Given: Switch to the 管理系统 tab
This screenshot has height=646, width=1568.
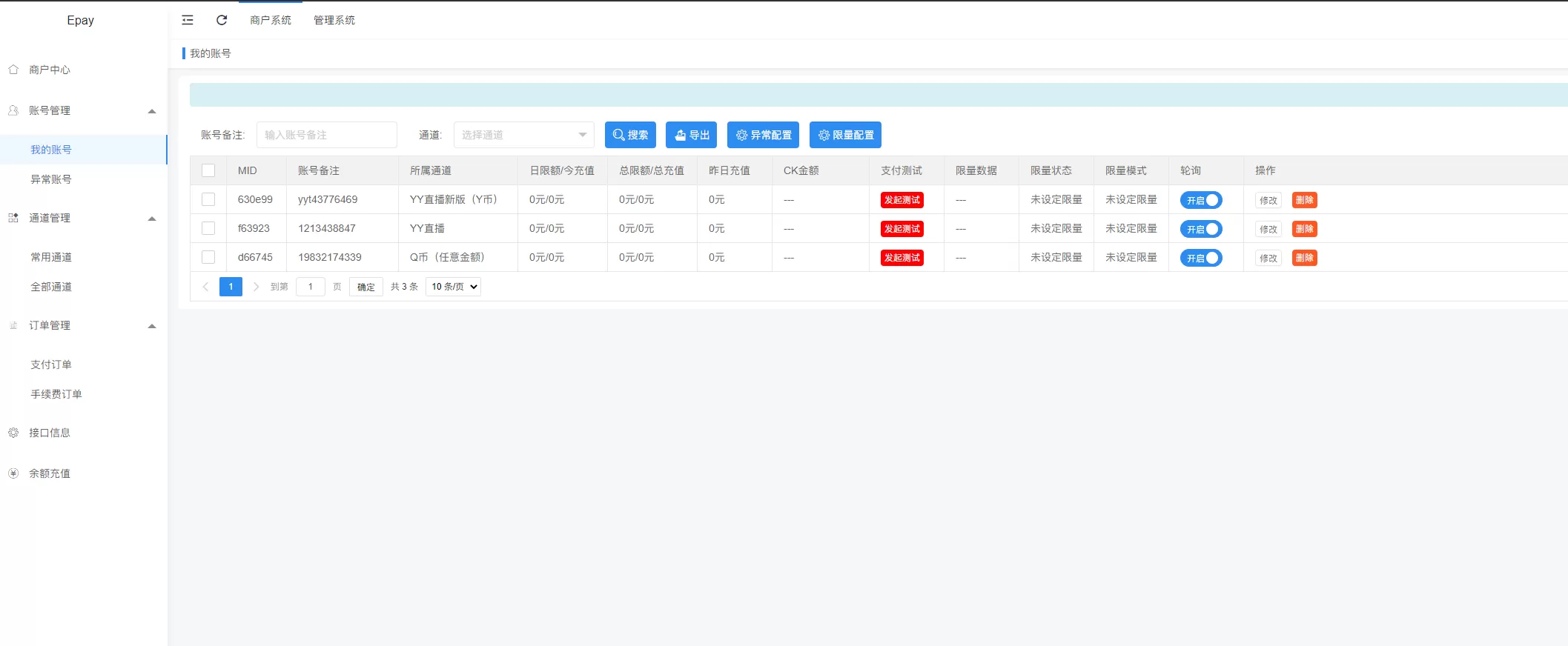Looking at the screenshot, I should tap(334, 20).
